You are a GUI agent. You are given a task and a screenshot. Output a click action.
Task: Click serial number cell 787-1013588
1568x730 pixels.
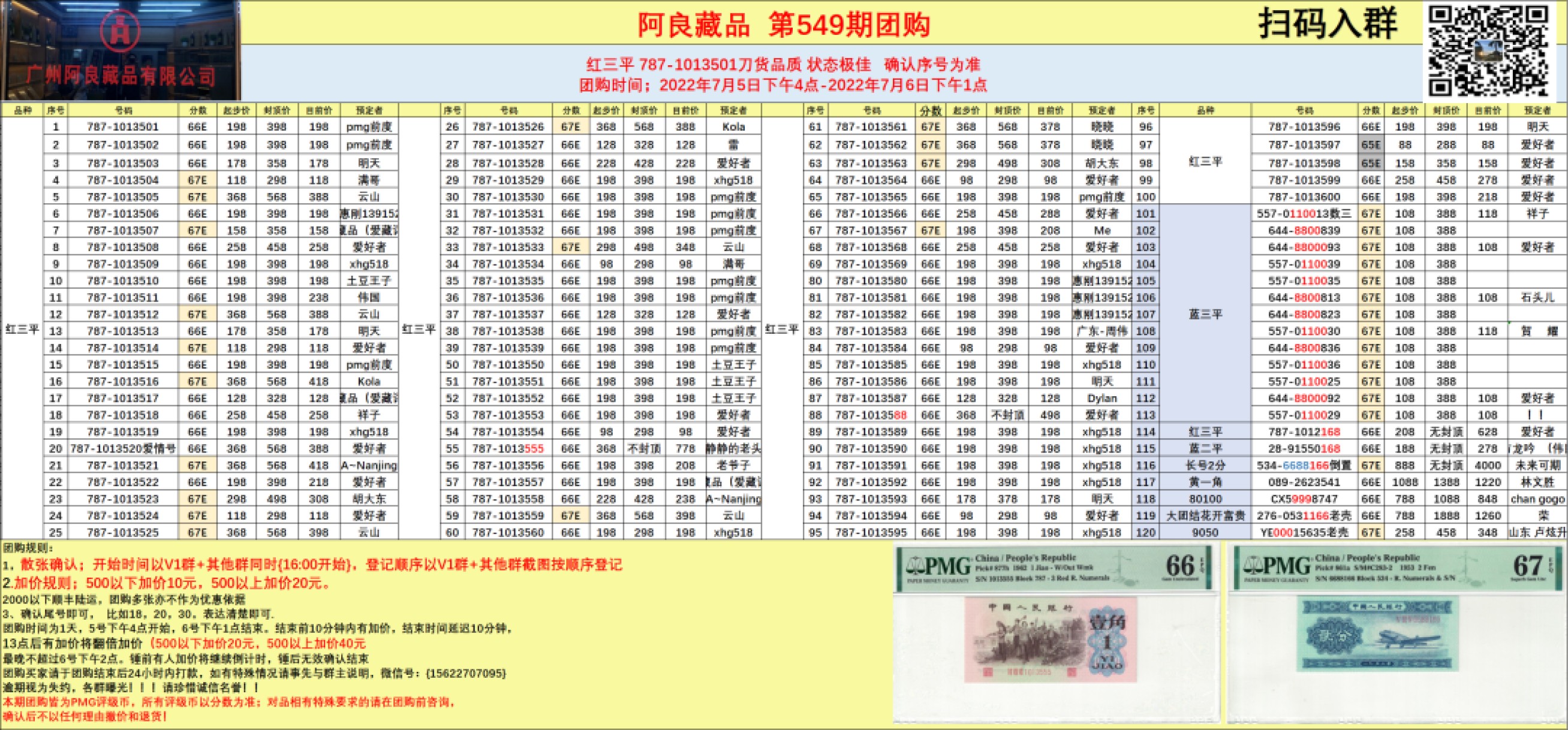point(872,415)
